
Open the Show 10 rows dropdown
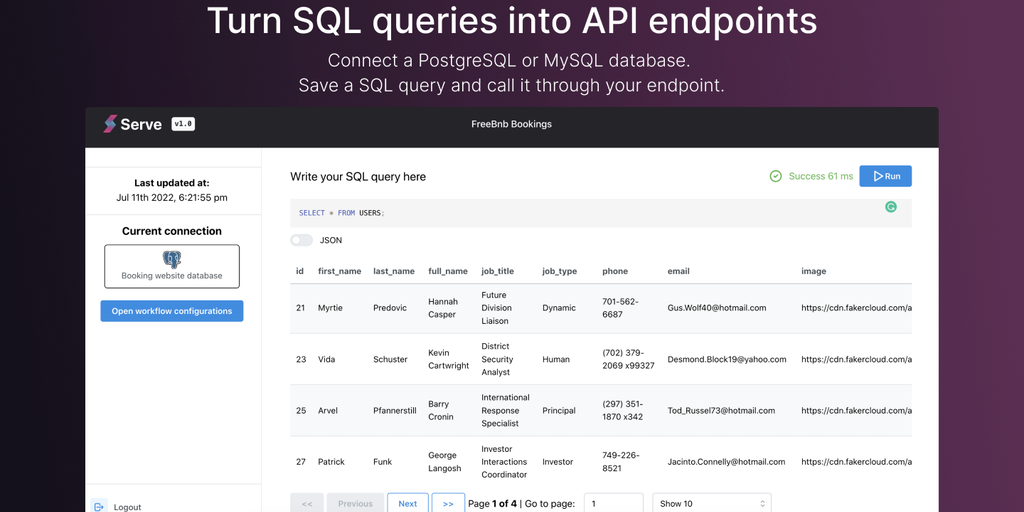point(711,503)
